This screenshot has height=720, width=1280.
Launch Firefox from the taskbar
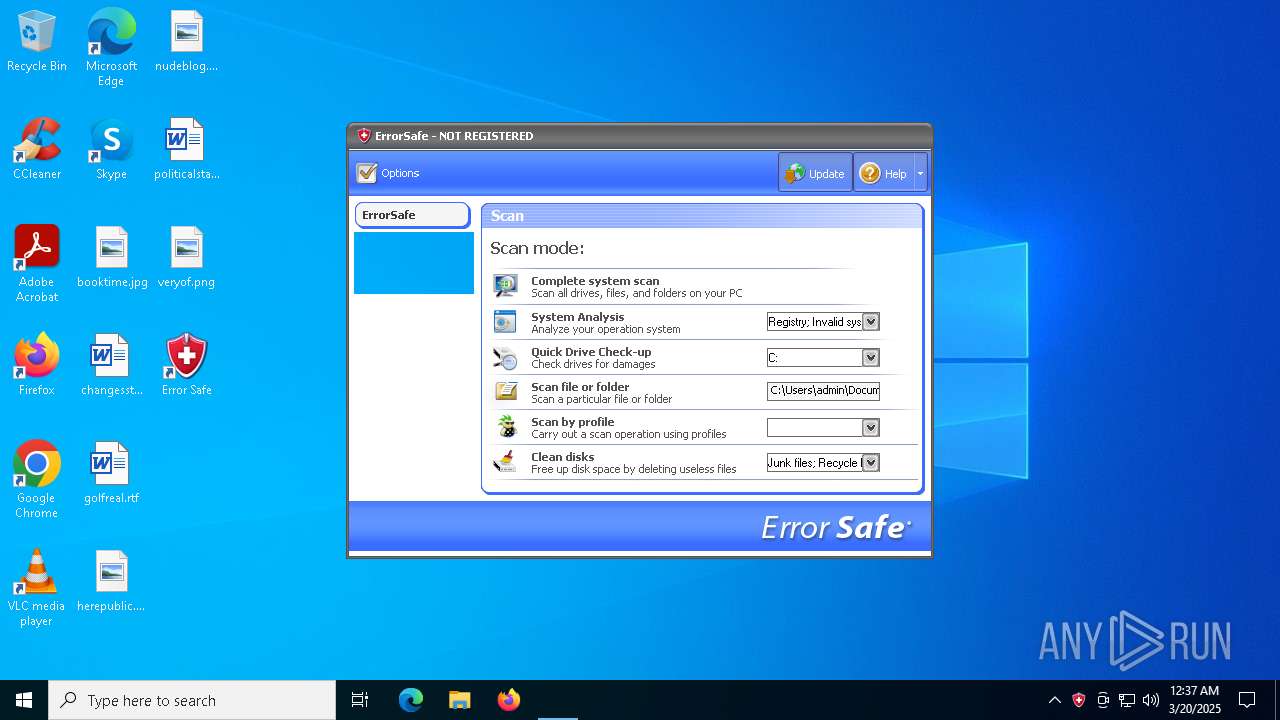click(509, 700)
